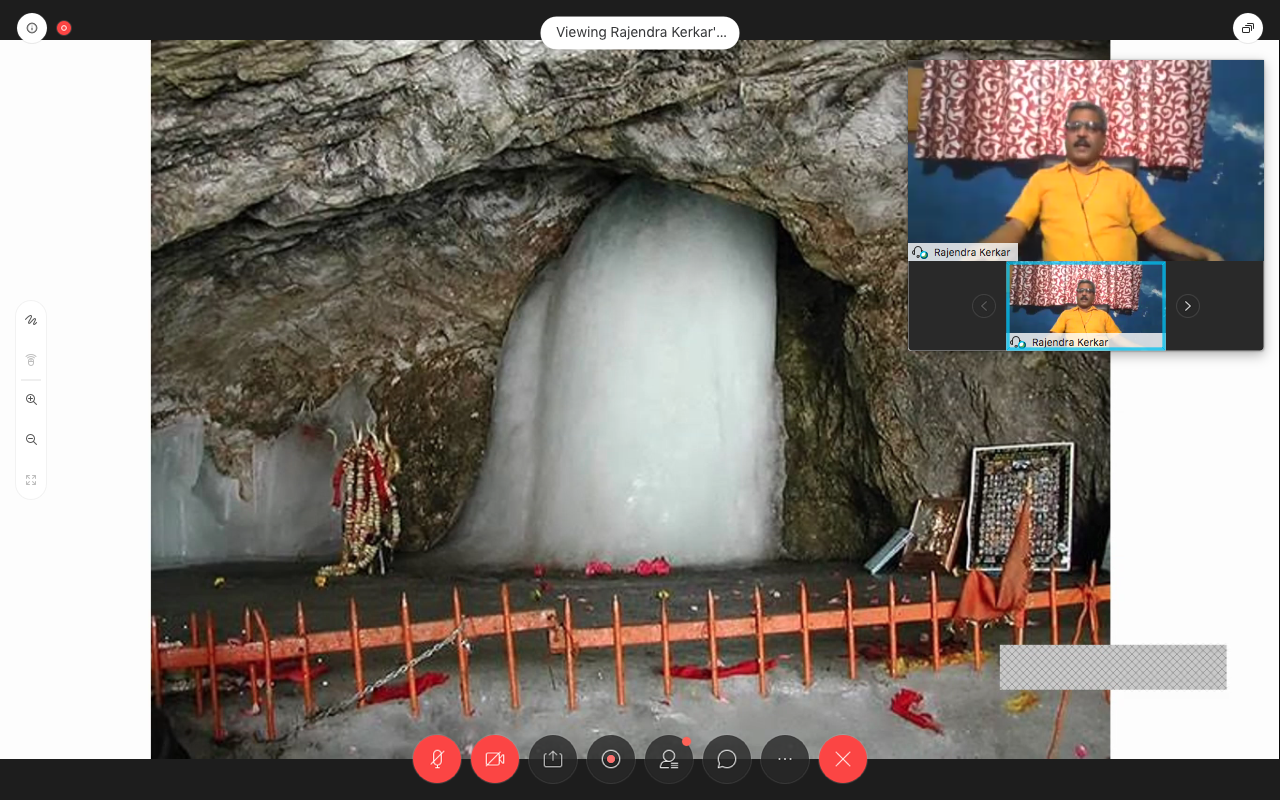Open the participants panel
This screenshot has width=1280, height=800.
669,759
